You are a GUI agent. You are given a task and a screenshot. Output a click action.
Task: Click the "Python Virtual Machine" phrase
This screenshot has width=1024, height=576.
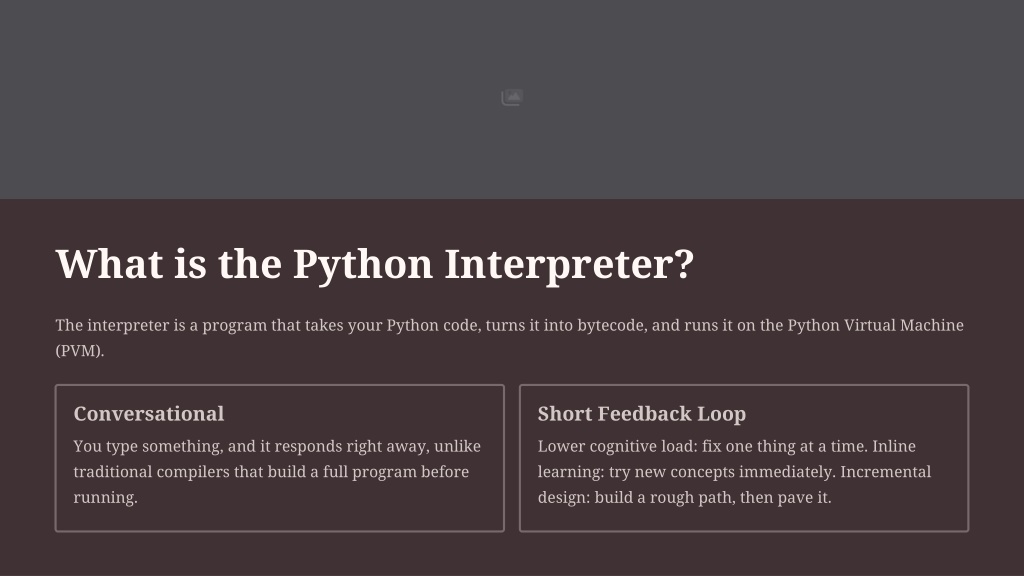pos(875,326)
